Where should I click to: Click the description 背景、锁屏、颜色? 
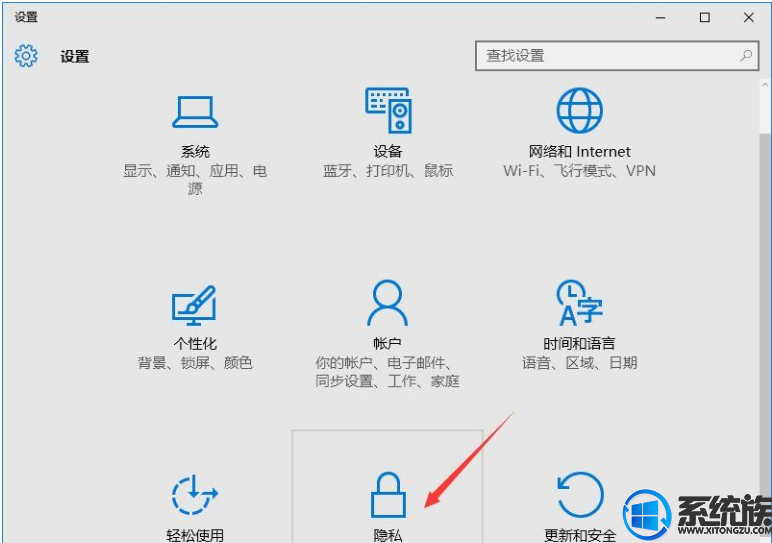(195, 363)
